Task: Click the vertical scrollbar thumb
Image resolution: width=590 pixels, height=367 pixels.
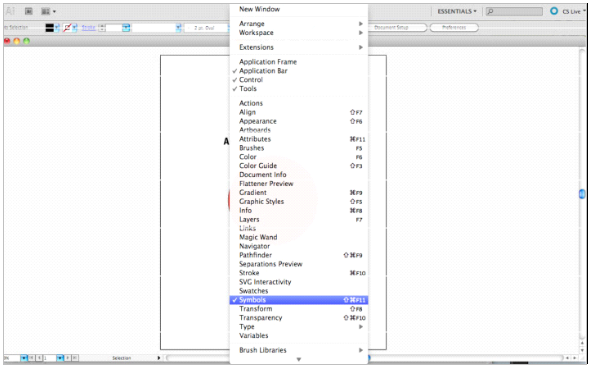Action: tap(582, 194)
